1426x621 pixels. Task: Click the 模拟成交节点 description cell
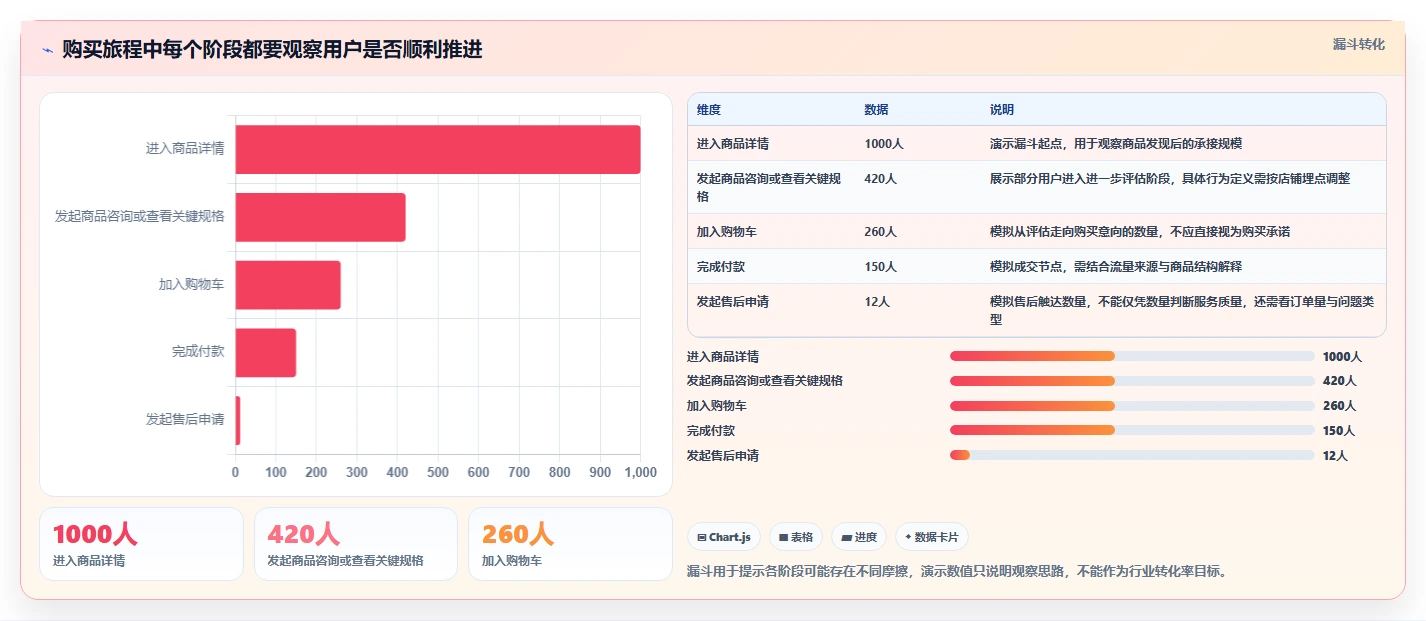tap(1116, 267)
